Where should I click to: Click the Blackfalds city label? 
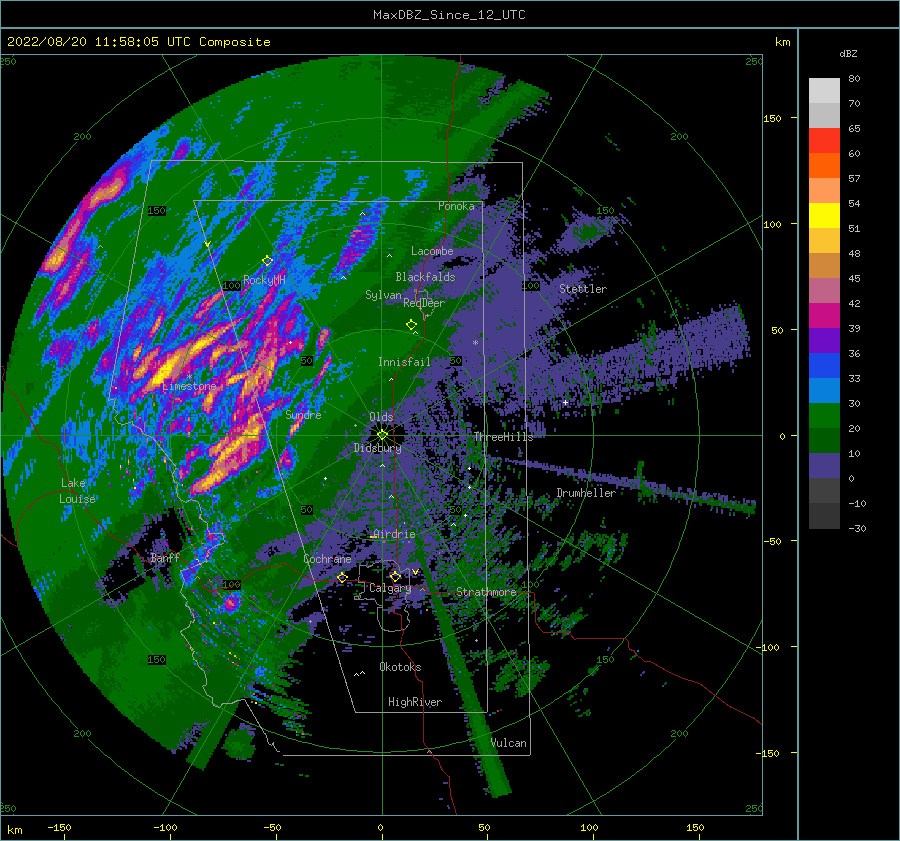coord(425,277)
